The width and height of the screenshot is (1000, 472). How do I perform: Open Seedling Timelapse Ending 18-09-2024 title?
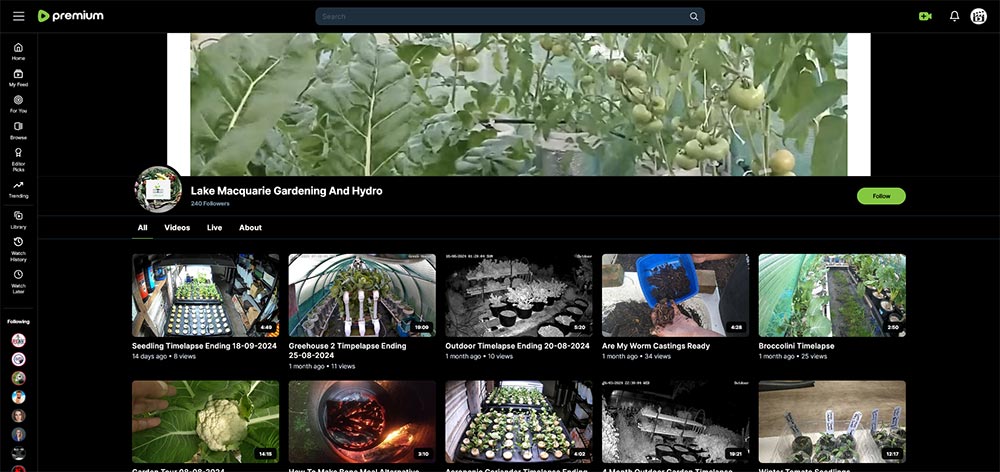click(204, 346)
